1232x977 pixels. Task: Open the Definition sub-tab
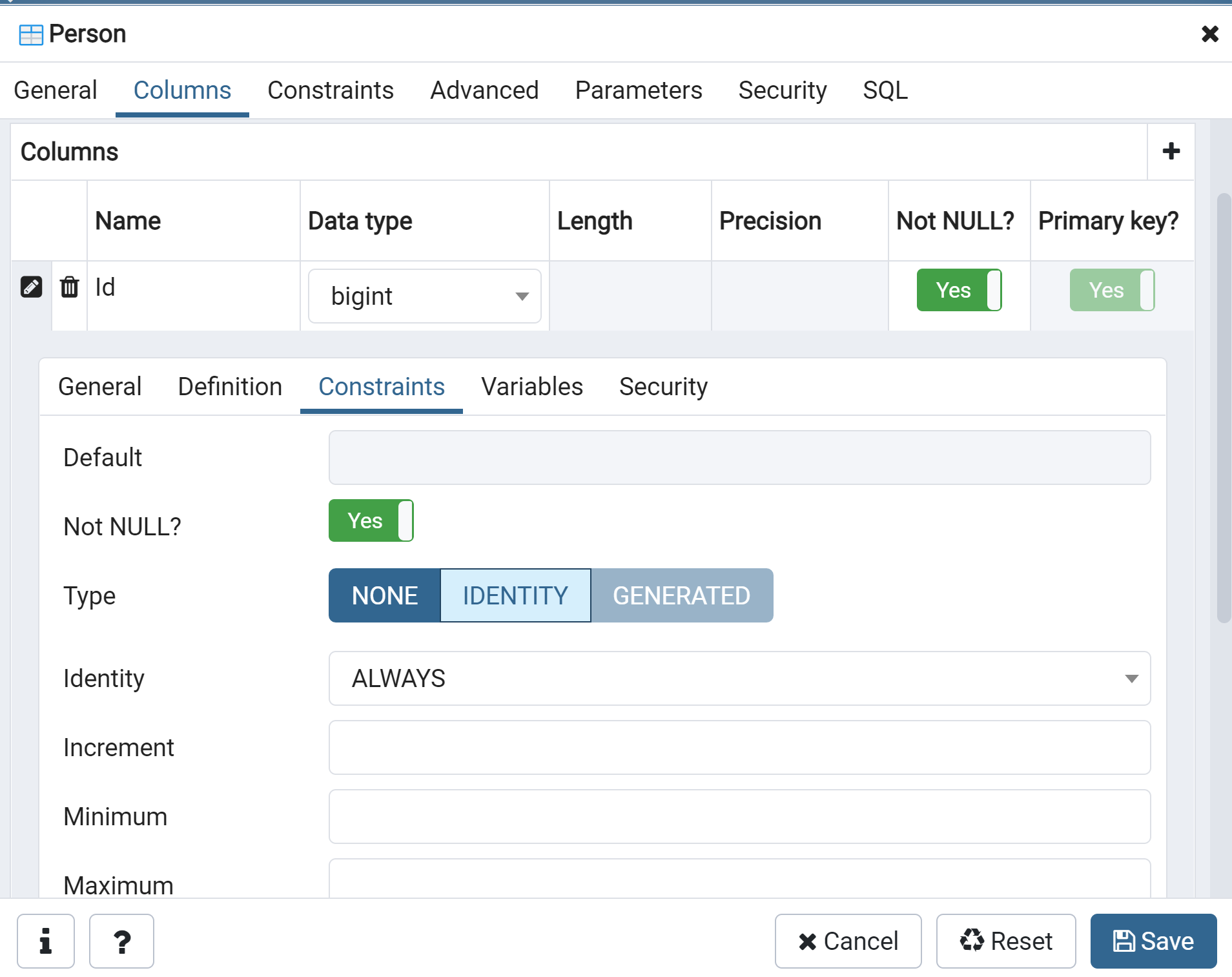[230, 386]
